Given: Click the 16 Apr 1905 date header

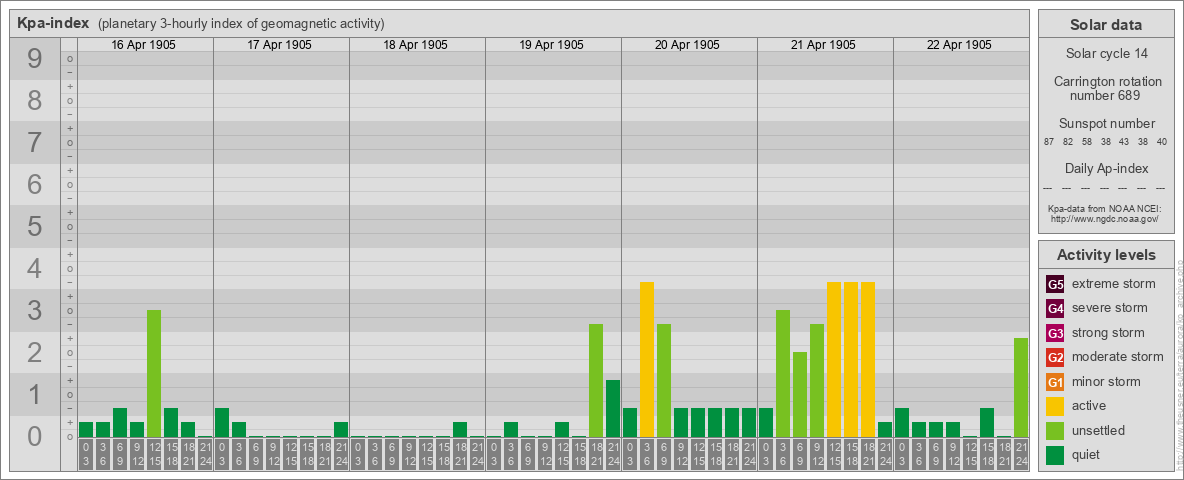Looking at the screenshot, I should click(143, 45).
